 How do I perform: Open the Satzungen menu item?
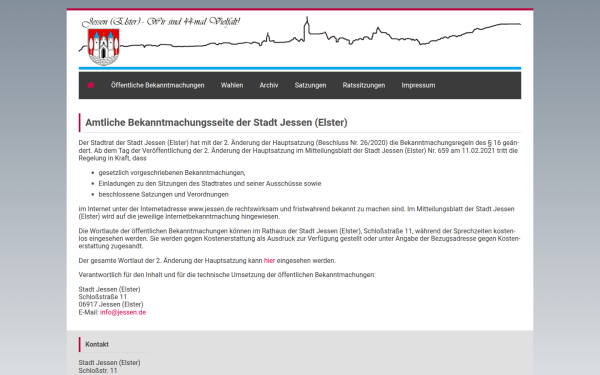[310, 85]
